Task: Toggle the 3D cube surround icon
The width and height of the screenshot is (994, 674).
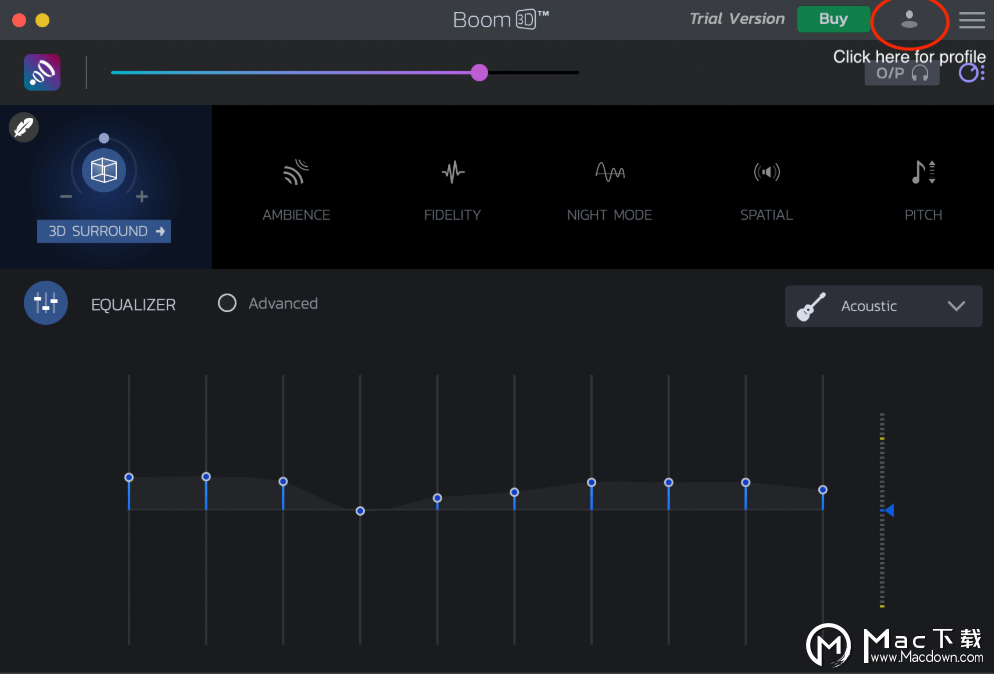Action: [104, 170]
